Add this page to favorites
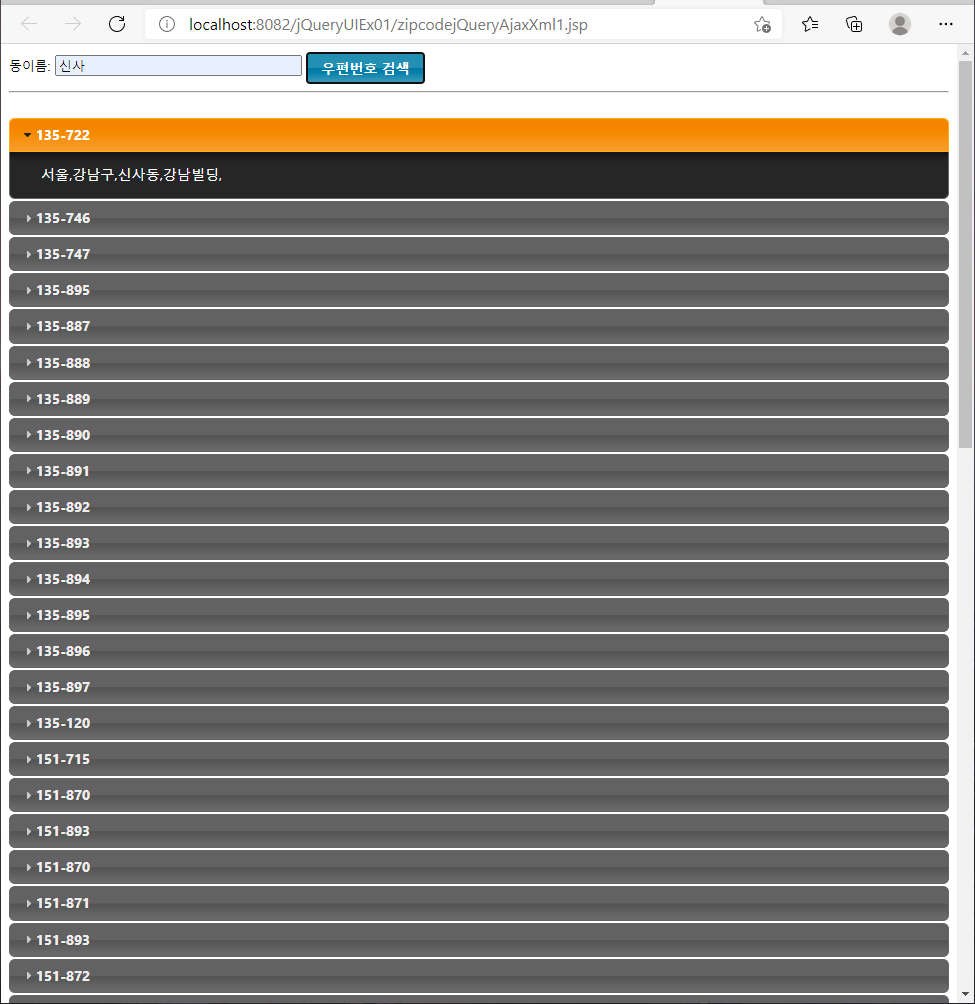975x1004 pixels. click(x=762, y=24)
